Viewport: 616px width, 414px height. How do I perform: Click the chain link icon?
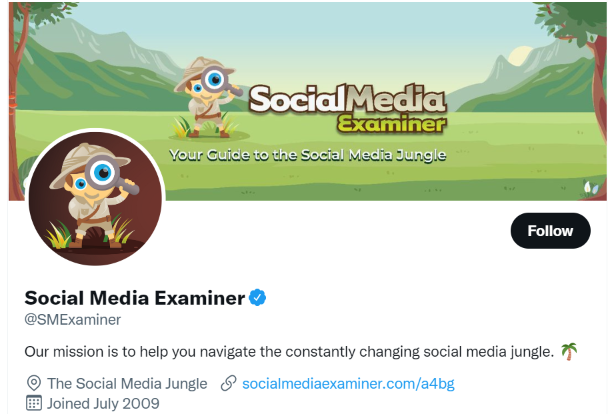pyautogui.click(x=228, y=383)
